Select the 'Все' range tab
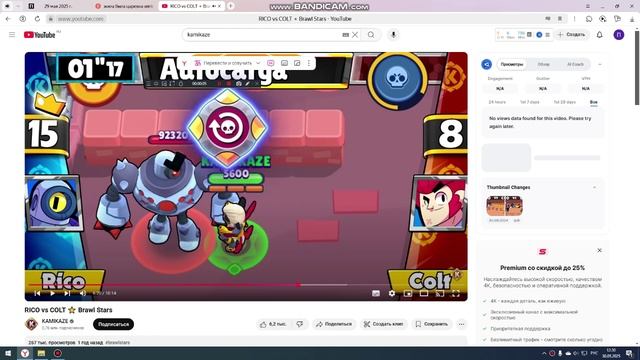This screenshot has height=360, width=640. tap(593, 102)
